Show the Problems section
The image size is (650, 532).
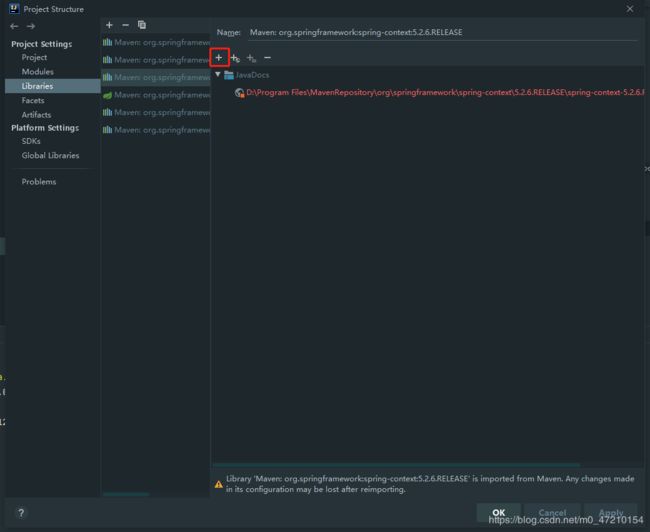(x=39, y=182)
